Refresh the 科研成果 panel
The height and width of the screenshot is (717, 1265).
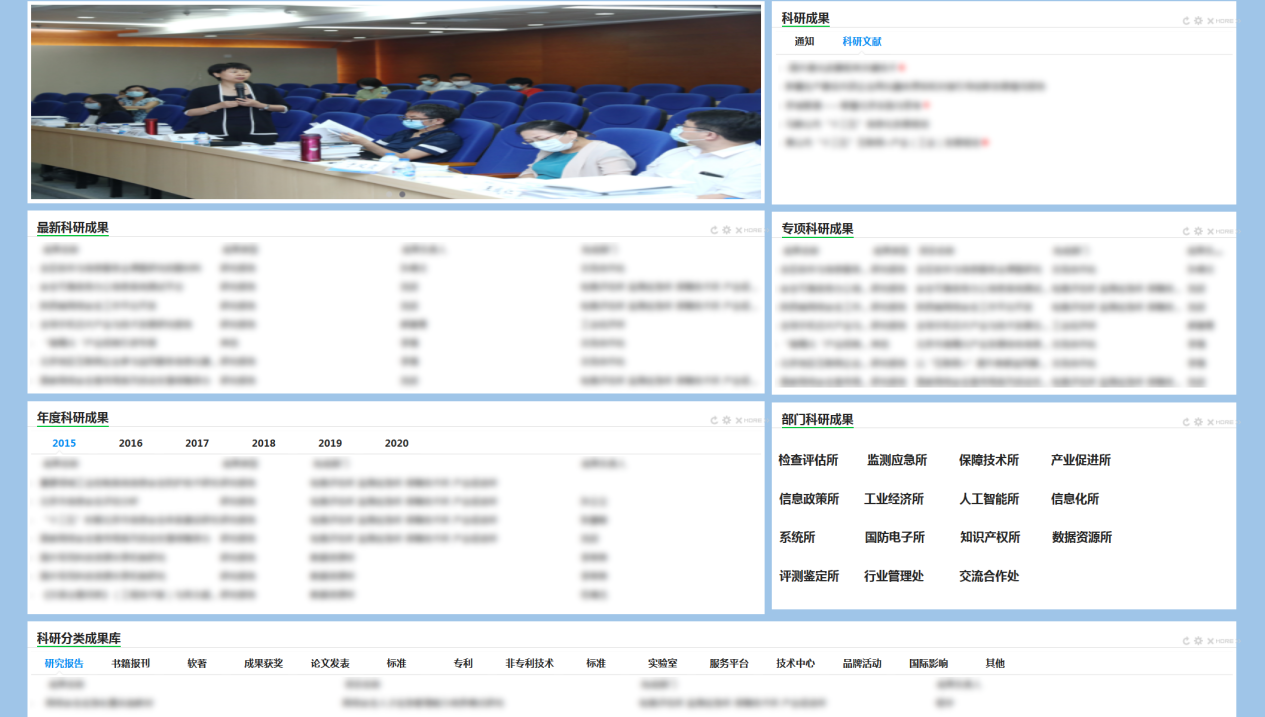1186,21
